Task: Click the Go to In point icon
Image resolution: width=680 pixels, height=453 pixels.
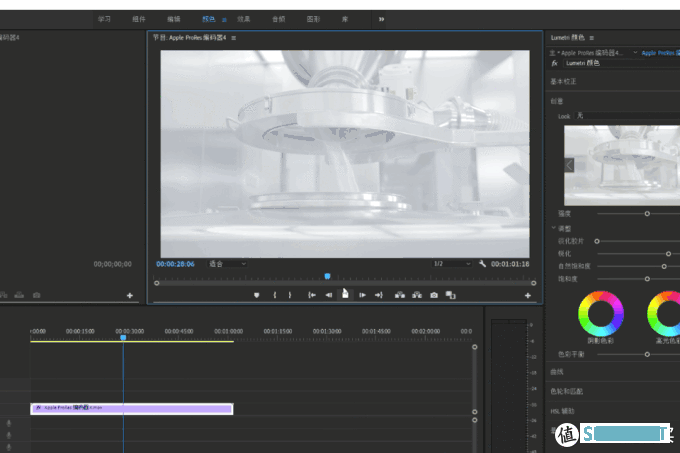Action: 312,295
